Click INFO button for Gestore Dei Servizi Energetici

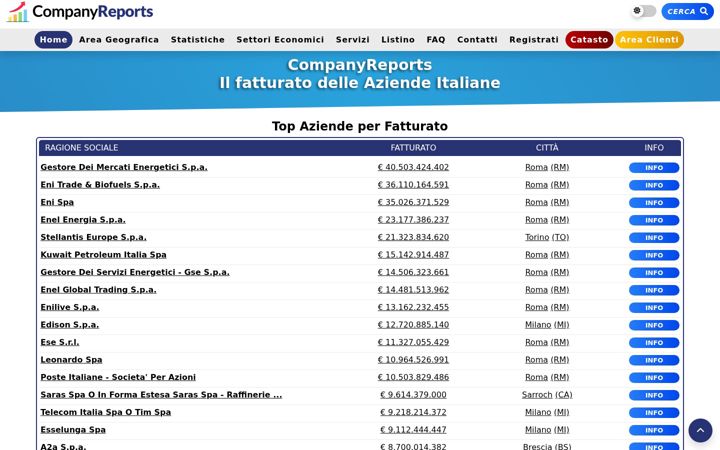(x=654, y=272)
